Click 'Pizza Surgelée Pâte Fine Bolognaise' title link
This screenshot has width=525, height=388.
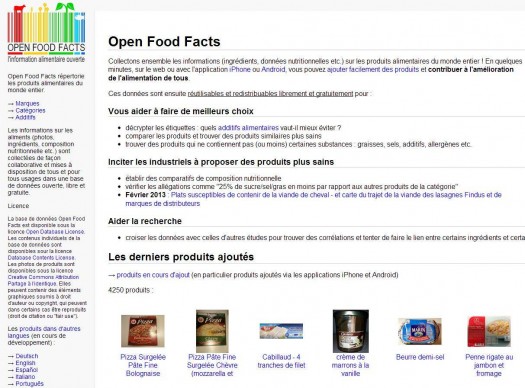[143, 365]
